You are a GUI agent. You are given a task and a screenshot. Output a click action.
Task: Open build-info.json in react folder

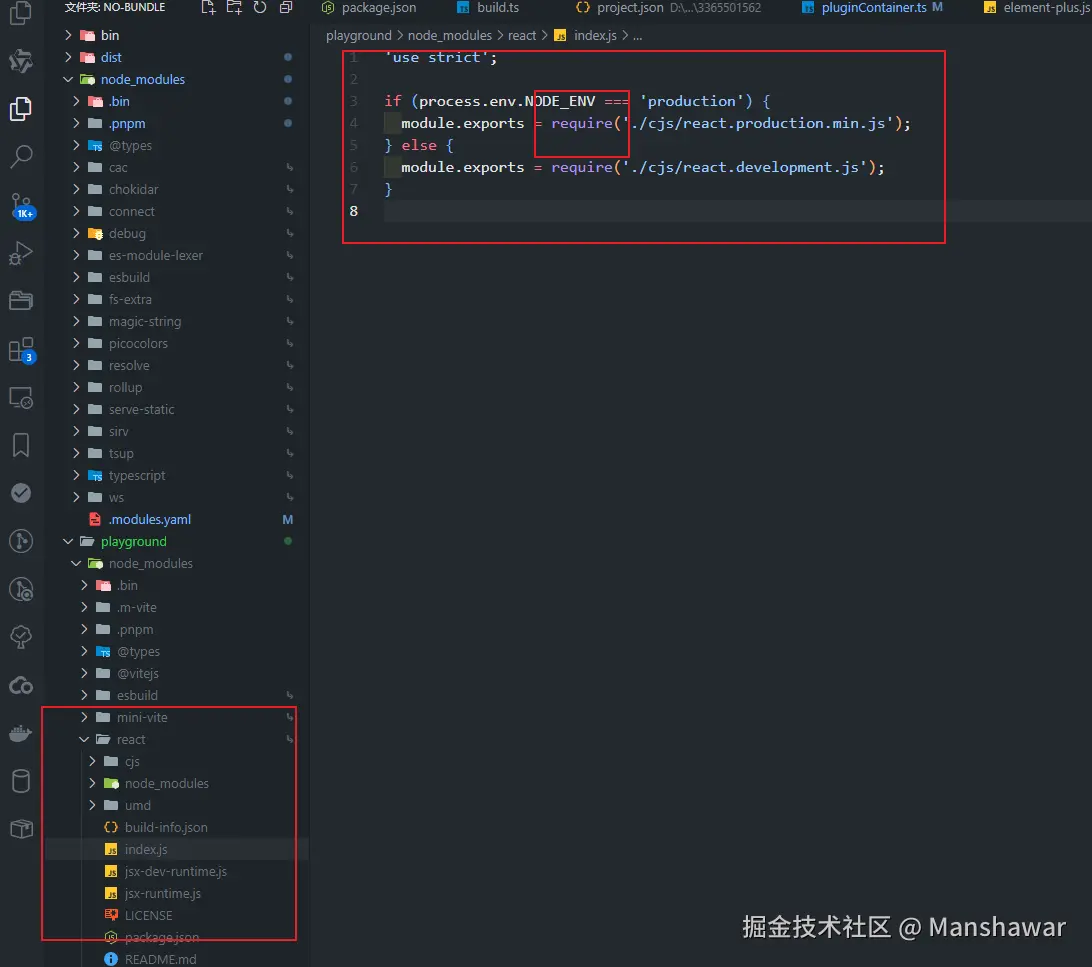click(x=177, y=827)
